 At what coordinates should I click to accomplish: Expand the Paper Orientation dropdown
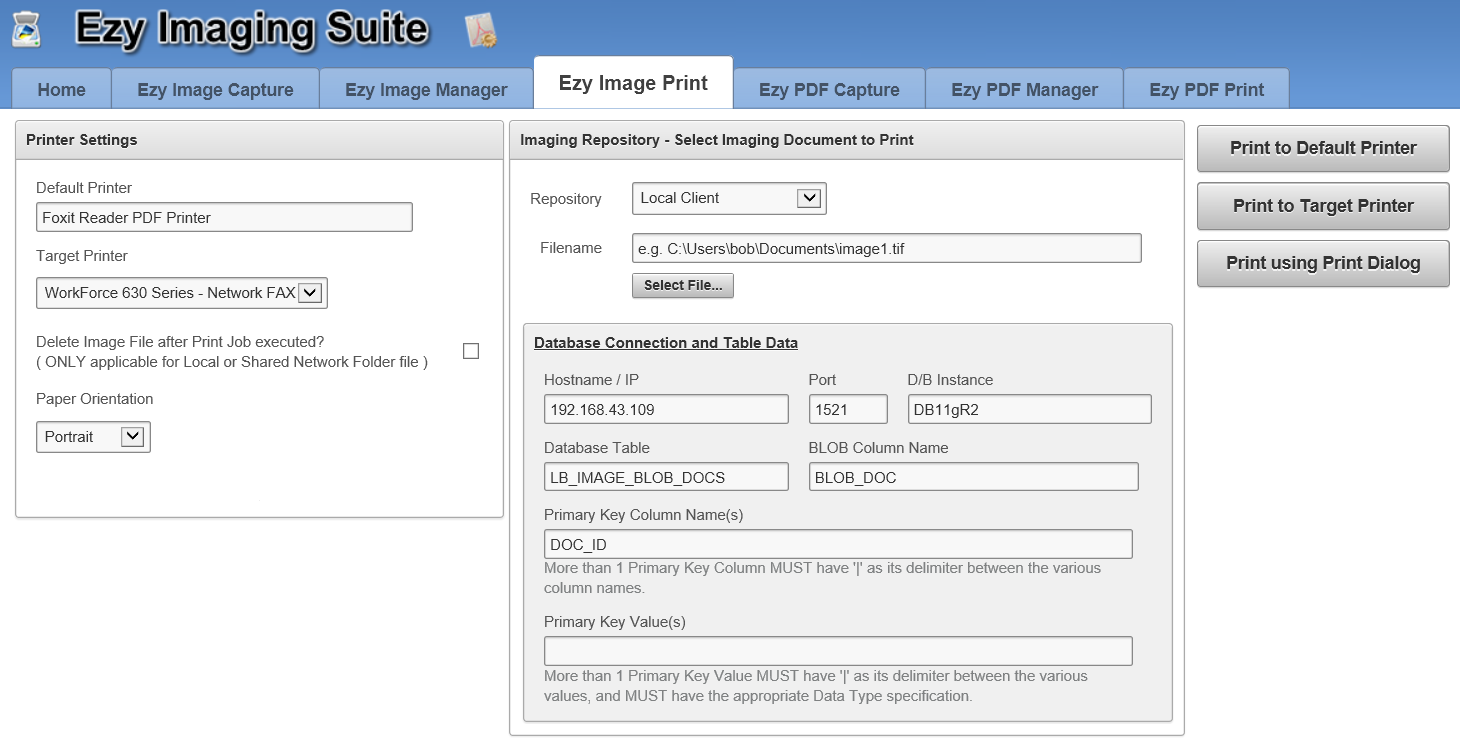click(132, 437)
